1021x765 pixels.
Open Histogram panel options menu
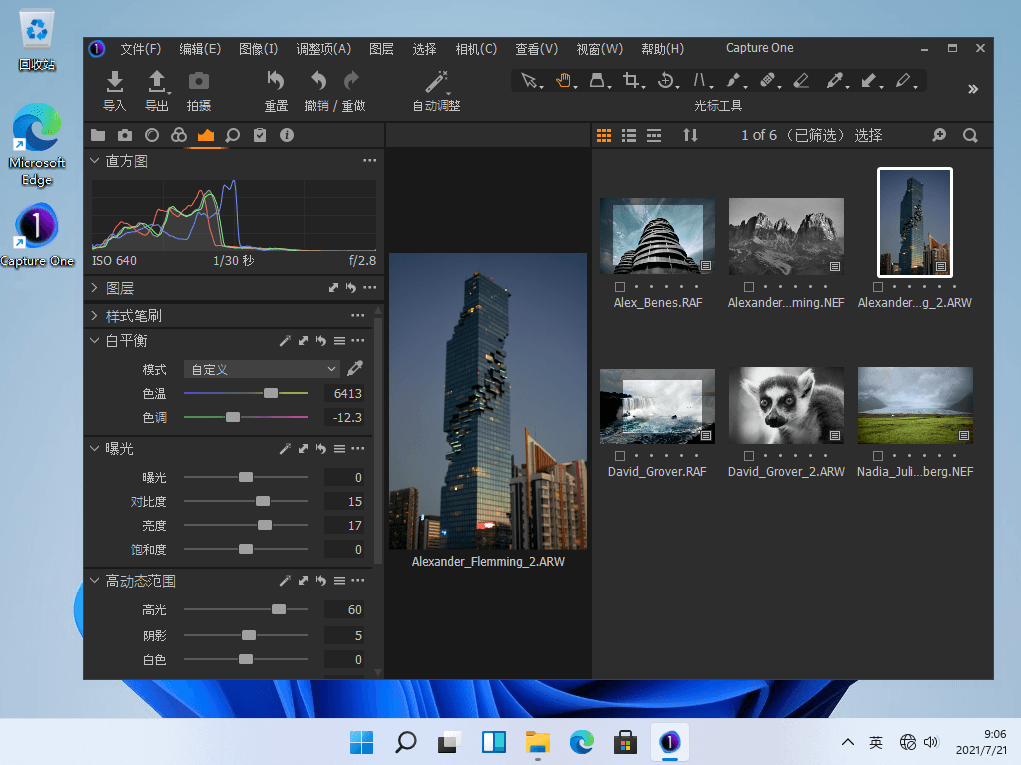pos(370,161)
